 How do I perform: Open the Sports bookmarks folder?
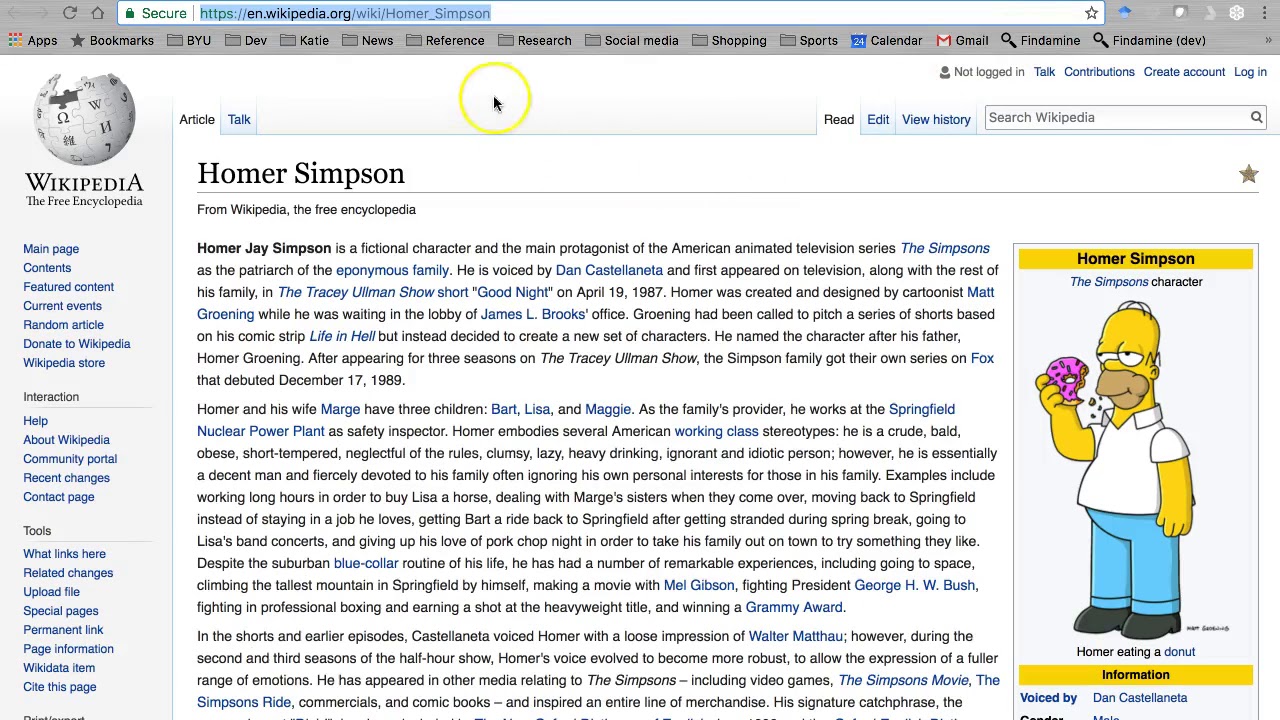click(x=808, y=41)
